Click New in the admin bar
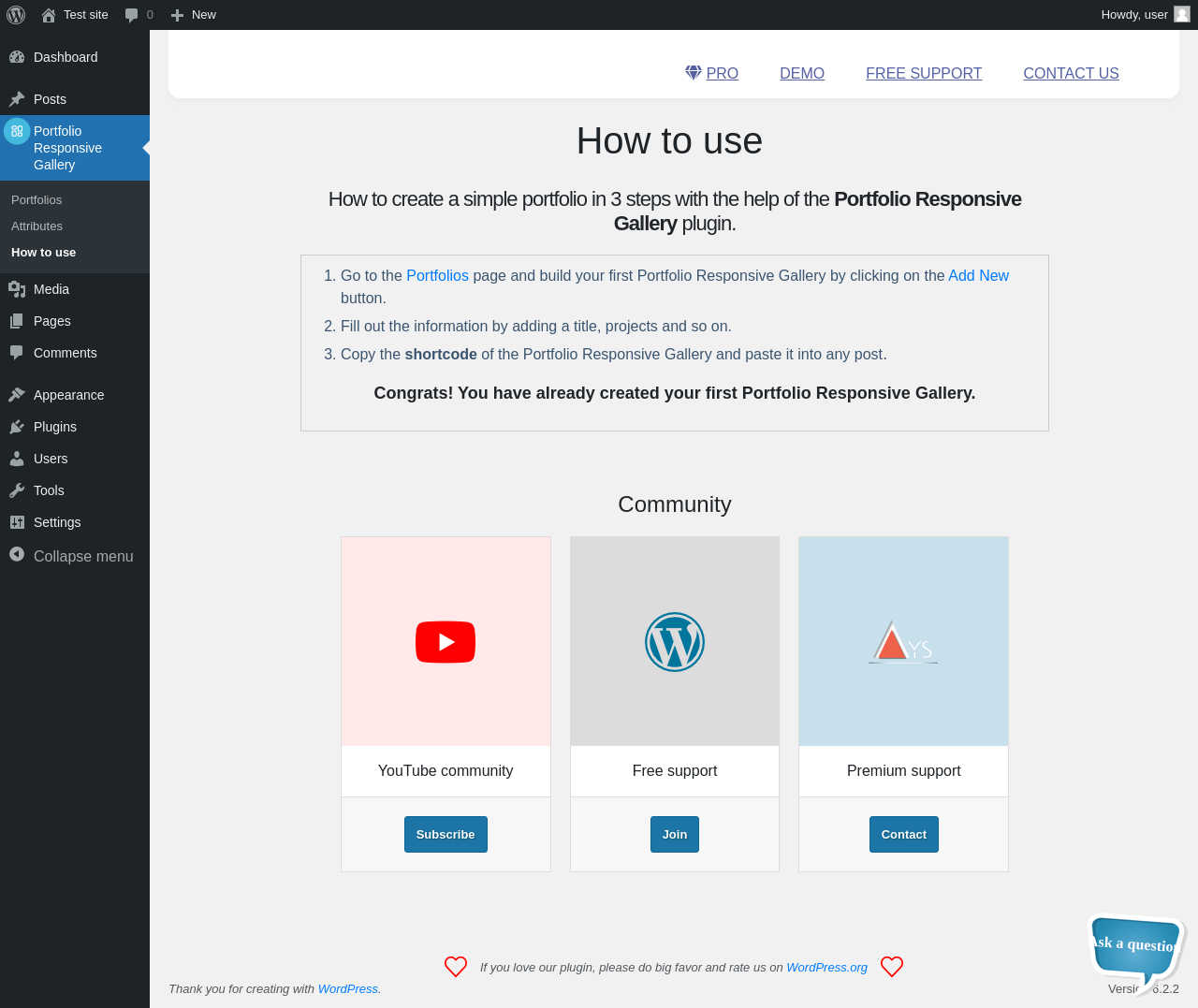This screenshot has width=1198, height=1008. [x=193, y=15]
